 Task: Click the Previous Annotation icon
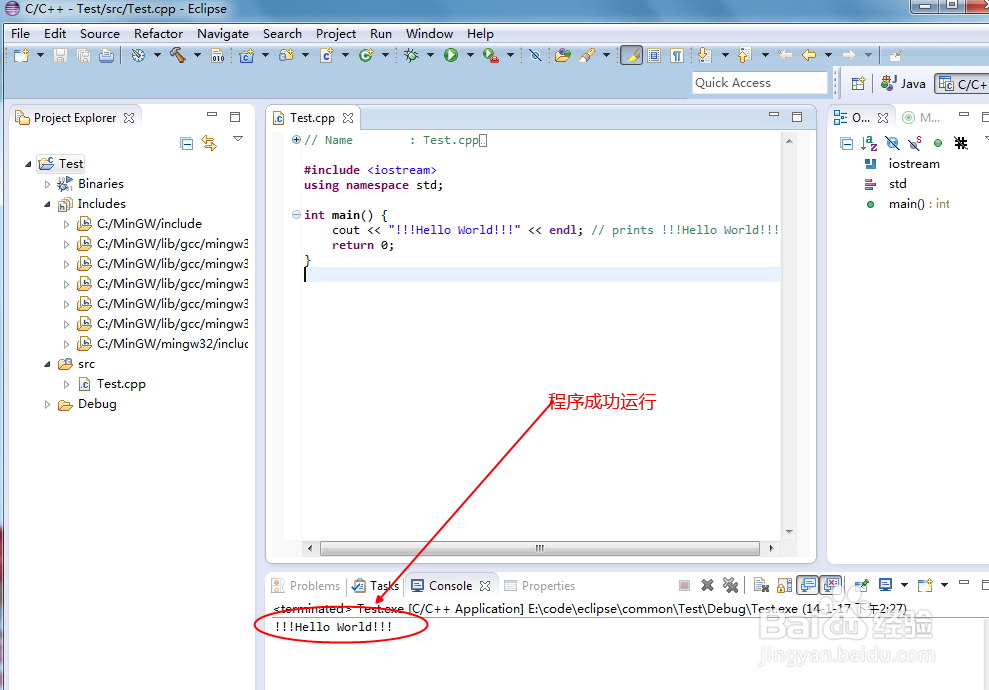(x=744, y=56)
